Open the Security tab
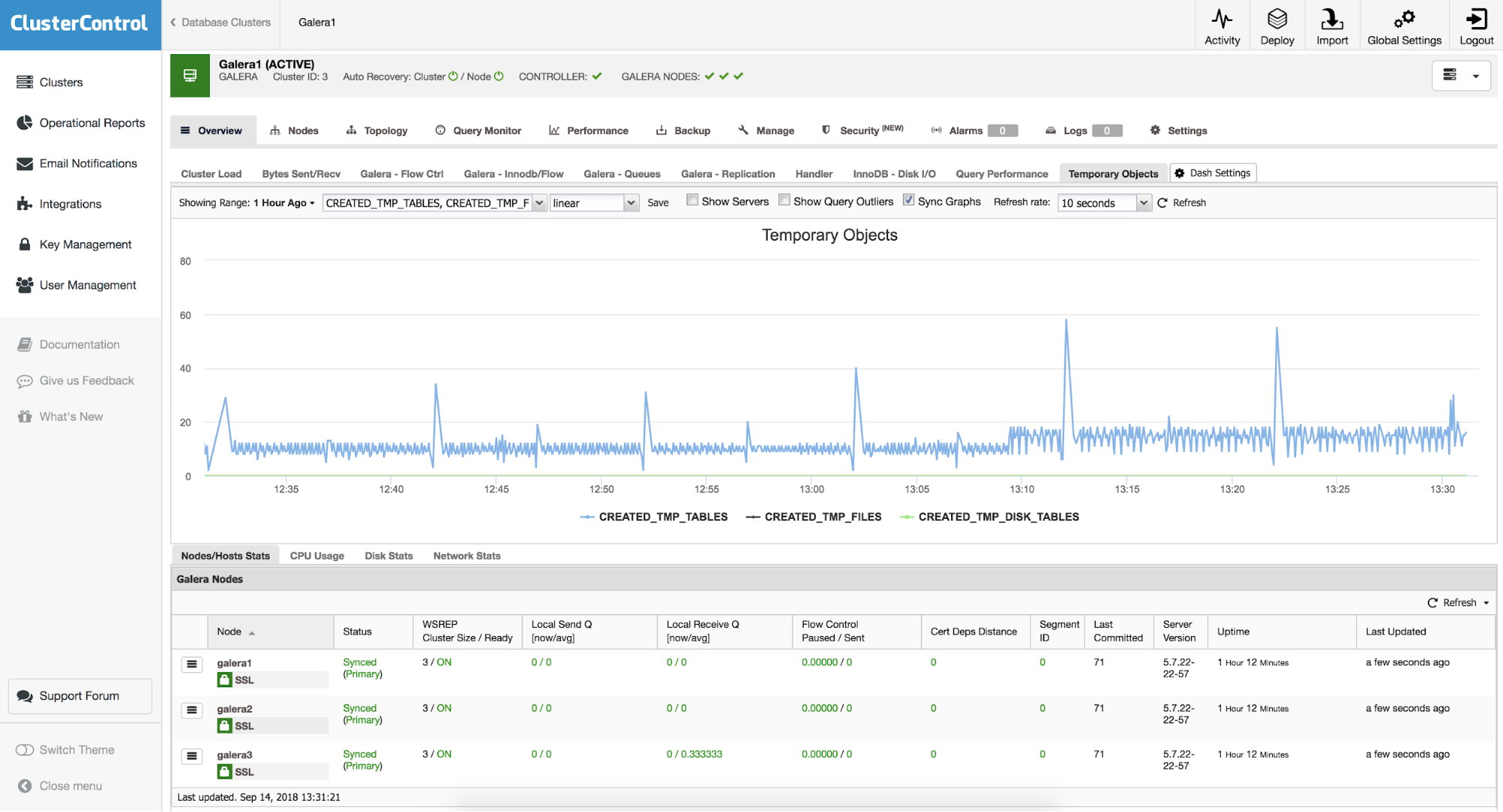The image size is (1503, 812). click(862, 130)
